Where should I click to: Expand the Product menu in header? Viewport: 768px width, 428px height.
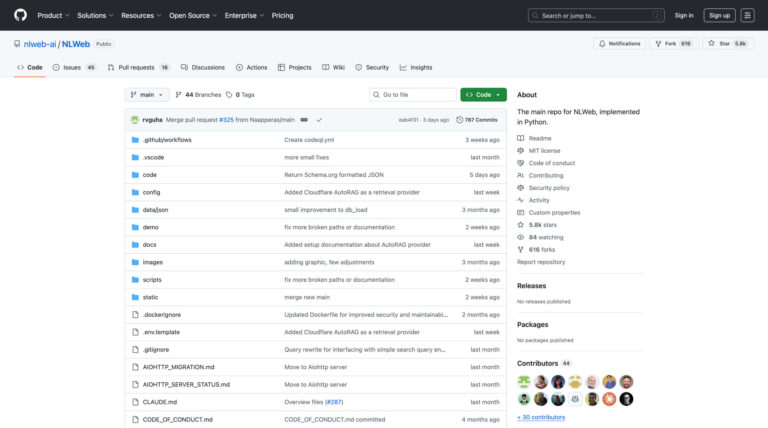coord(52,15)
